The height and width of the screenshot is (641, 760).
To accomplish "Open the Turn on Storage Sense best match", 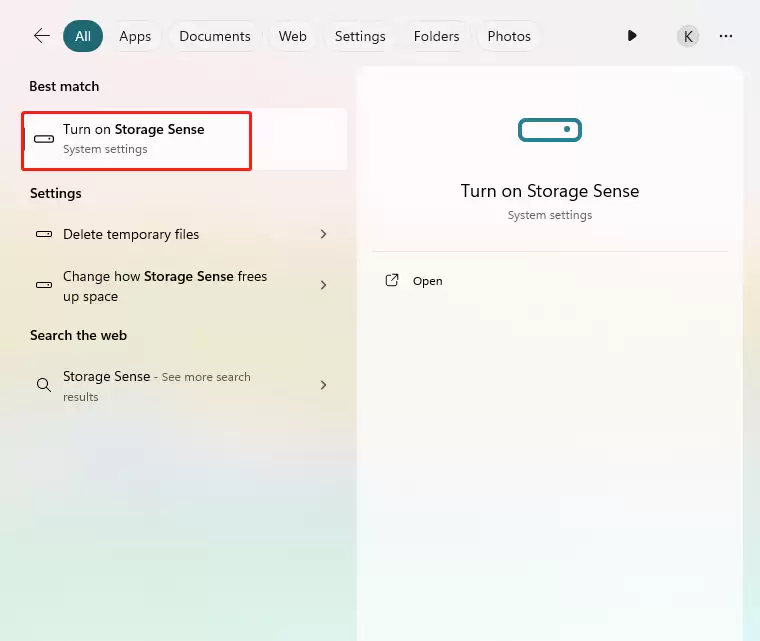I will tap(184, 139).
